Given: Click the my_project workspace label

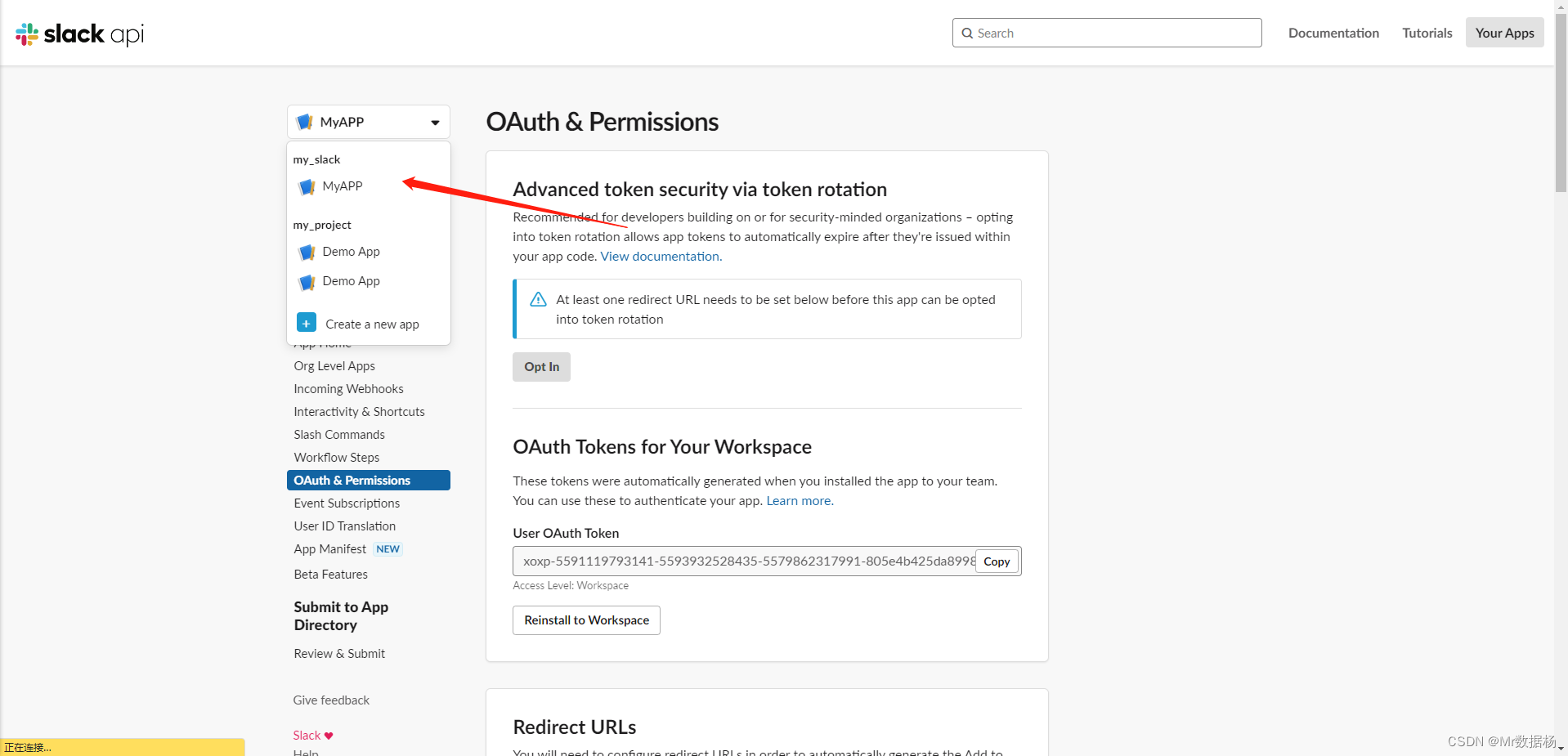Looking at the screenshot, I should click(322, 225).
